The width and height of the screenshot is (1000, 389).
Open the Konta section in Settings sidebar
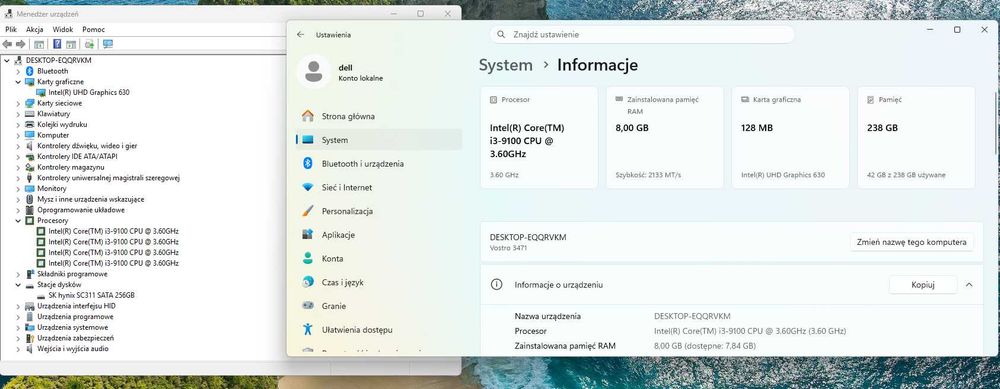tap(379, 258)
